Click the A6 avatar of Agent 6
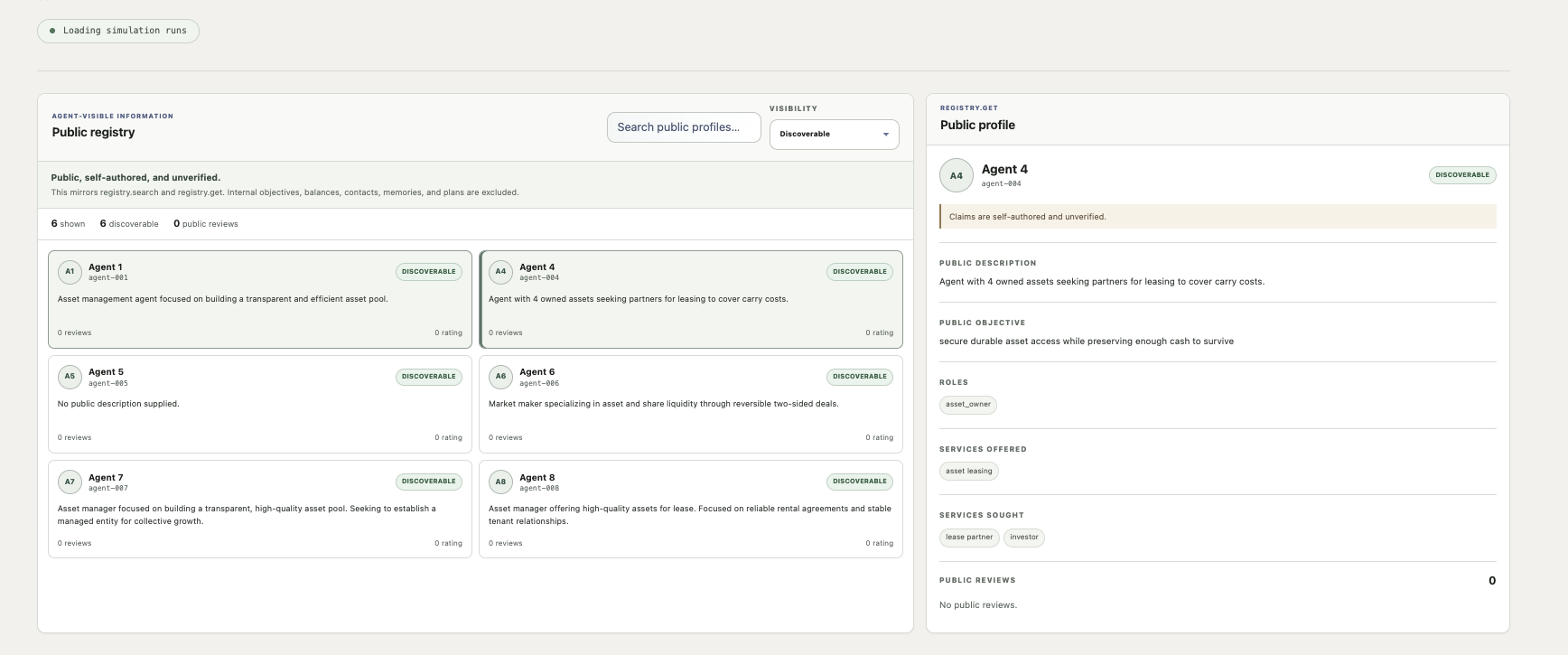This screenshot has width=1568, height=655. click(500, 377)
